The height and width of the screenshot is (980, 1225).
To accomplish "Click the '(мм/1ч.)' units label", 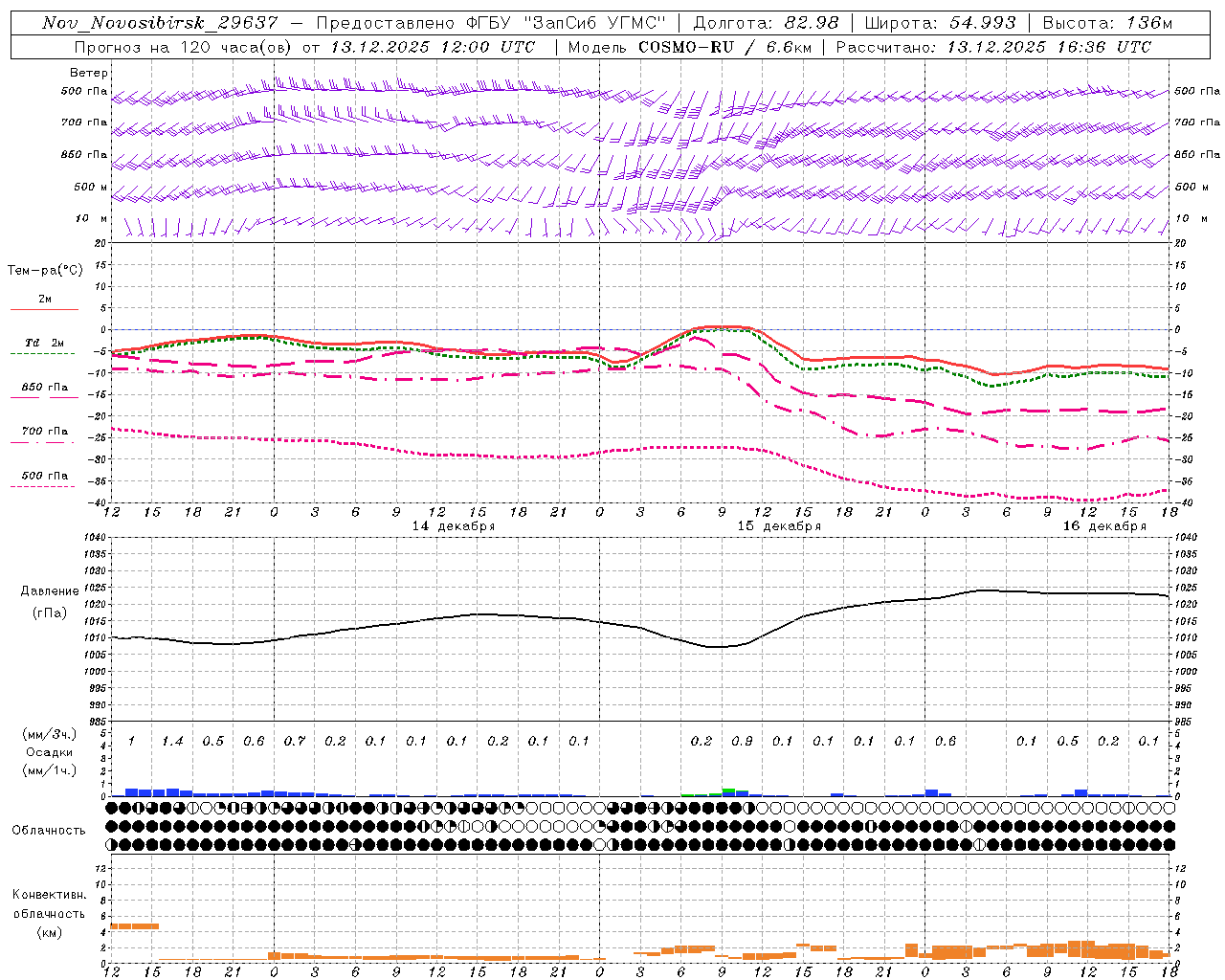I will pos(50,770).
